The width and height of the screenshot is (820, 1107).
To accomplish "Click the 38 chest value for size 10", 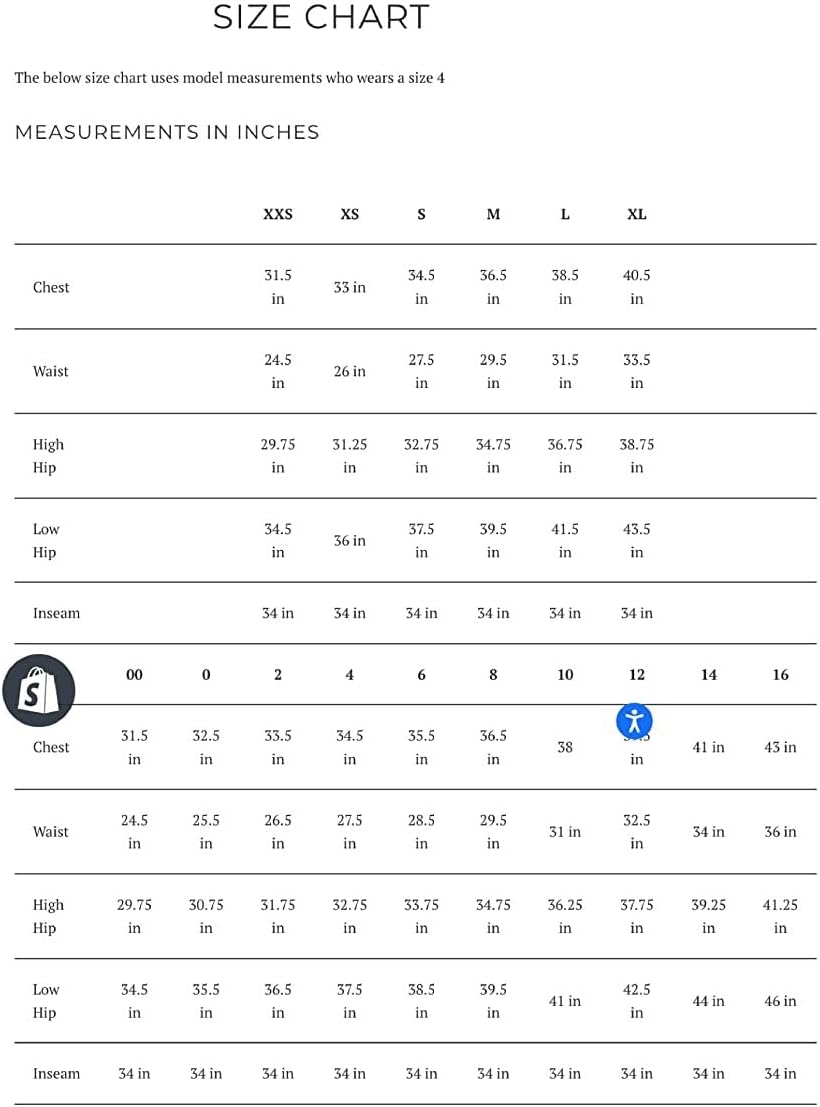I will pos(565,747).
